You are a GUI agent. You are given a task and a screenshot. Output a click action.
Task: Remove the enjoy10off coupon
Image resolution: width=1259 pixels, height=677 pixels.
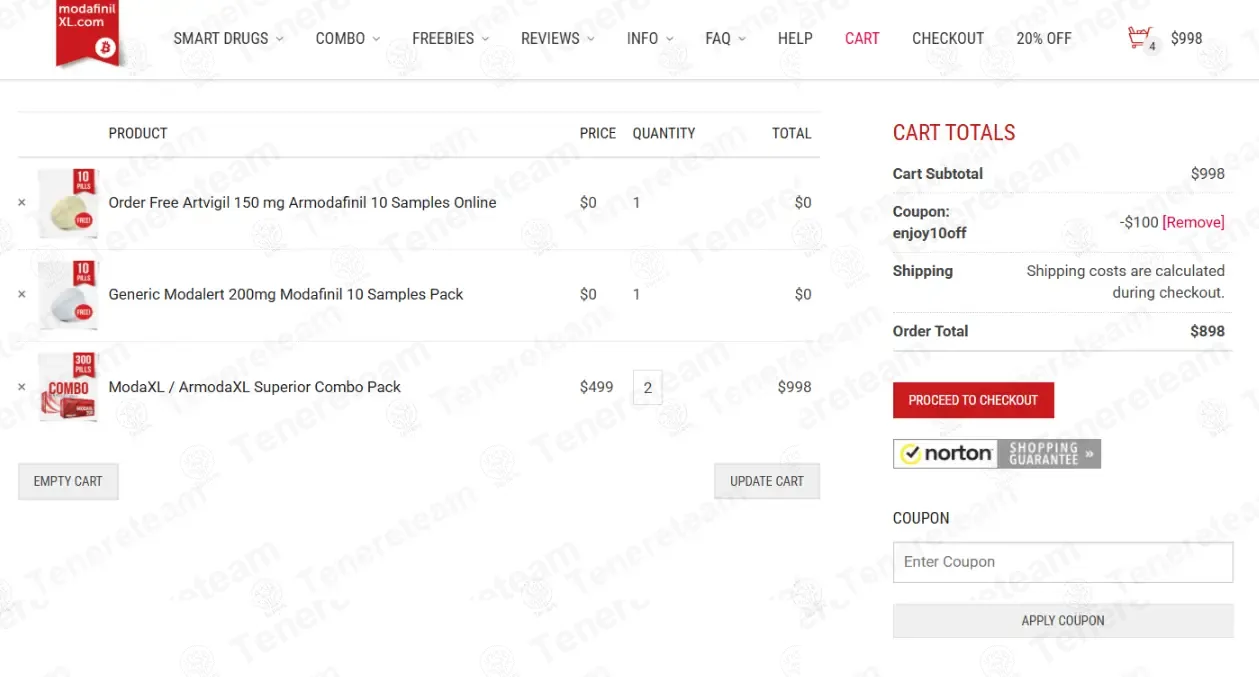point(1193,222)
